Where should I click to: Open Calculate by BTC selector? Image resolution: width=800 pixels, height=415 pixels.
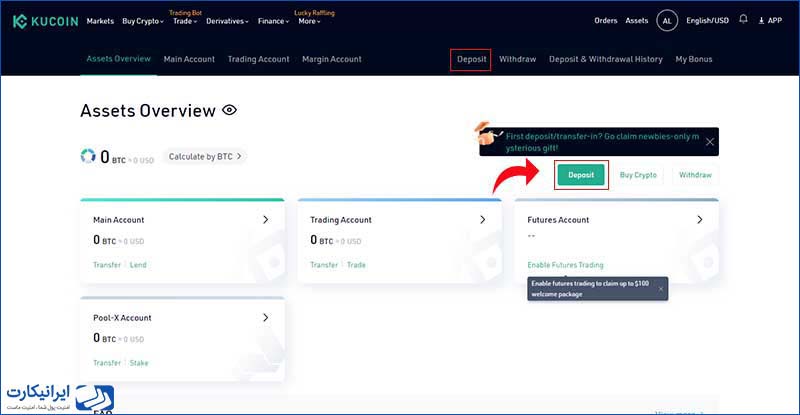point(205,156)
